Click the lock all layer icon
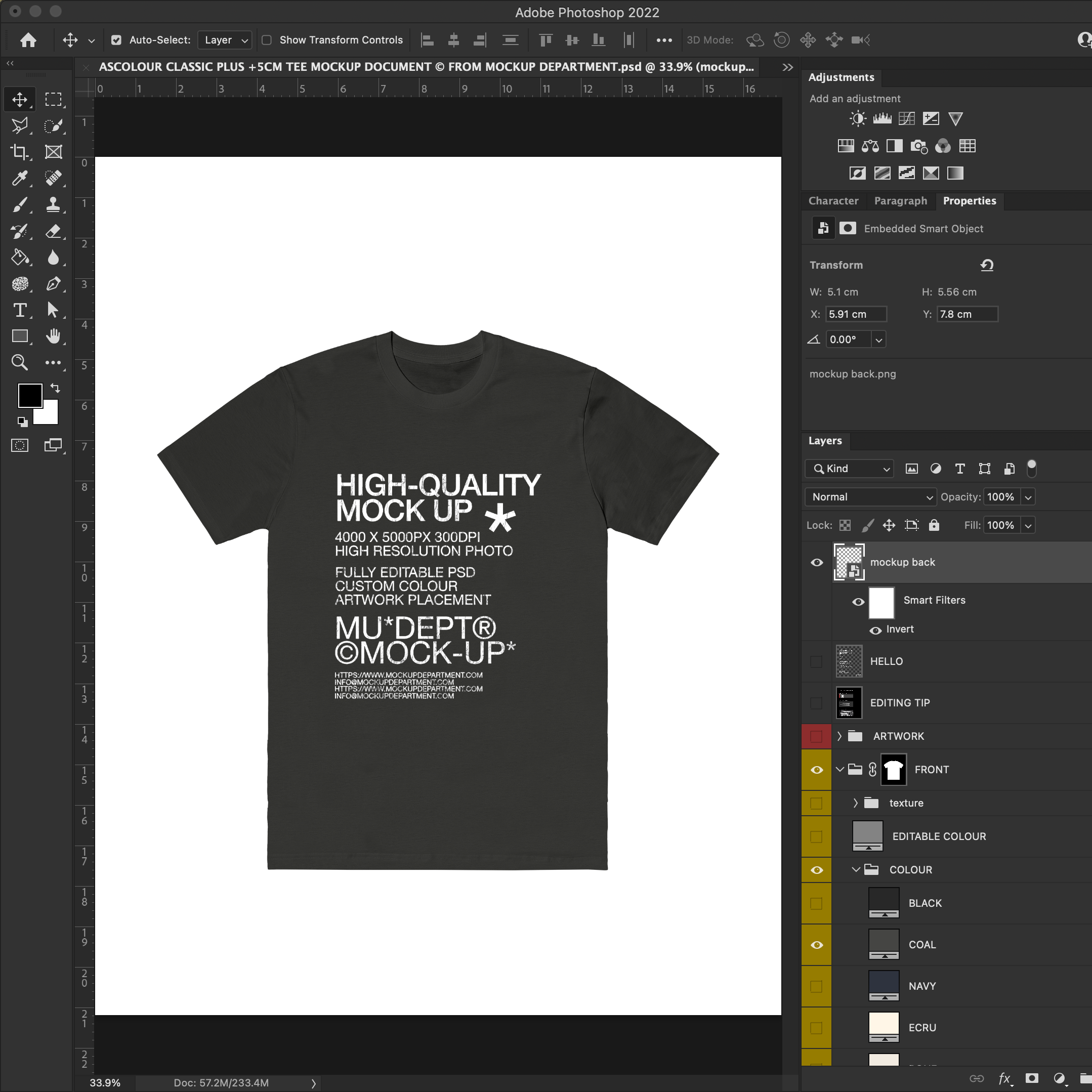This screenshot has width=1092, height=1092. click(x=934, y=525)
